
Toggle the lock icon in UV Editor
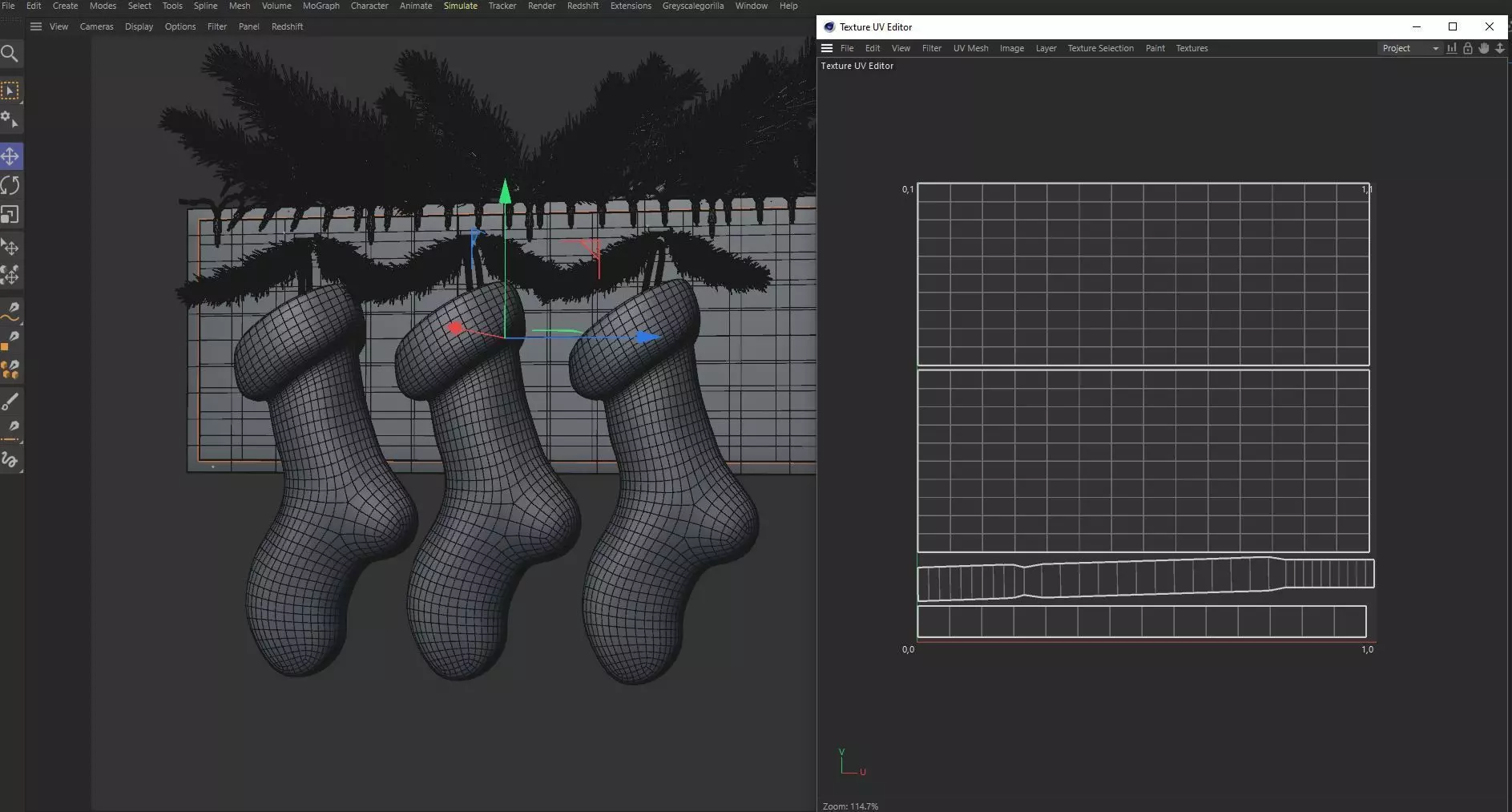click(x=1467, y=48)
